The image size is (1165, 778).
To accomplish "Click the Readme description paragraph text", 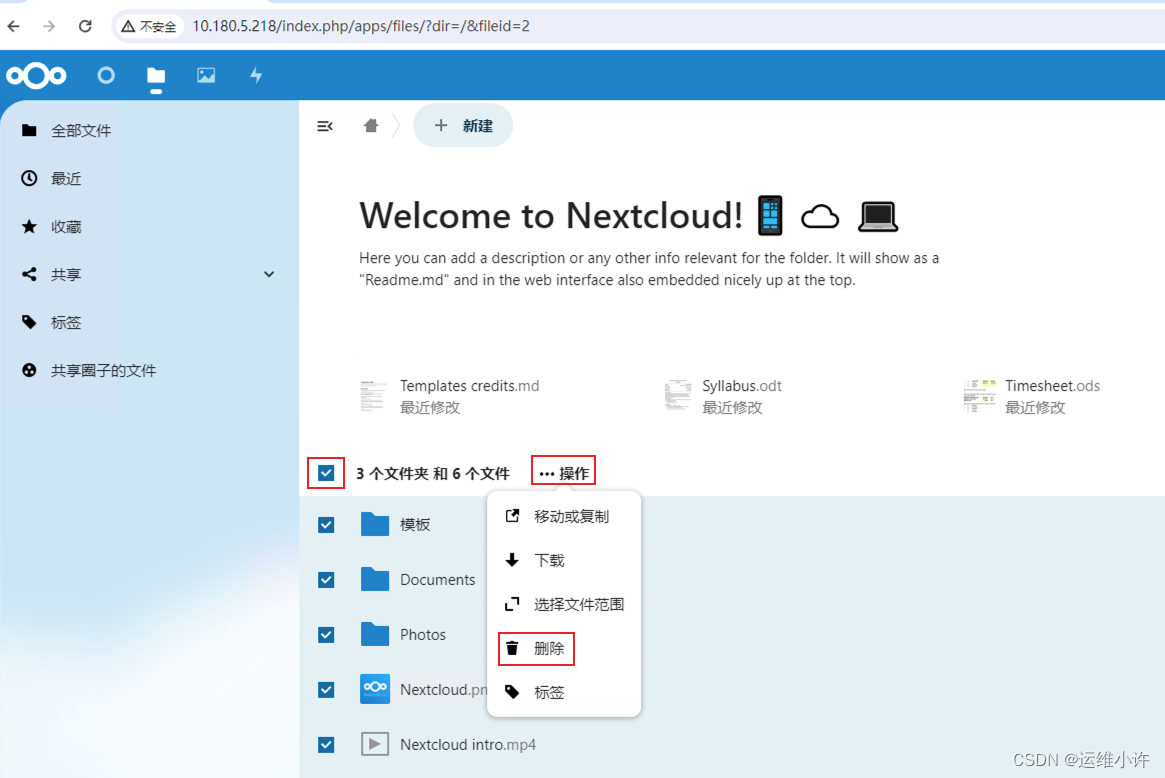I will (649, 269).
